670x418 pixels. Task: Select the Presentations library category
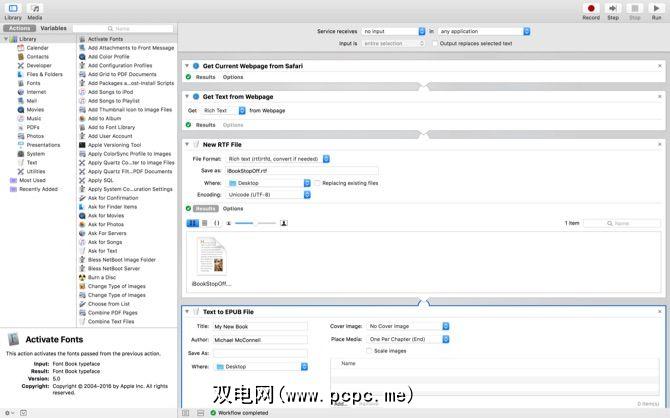pos(43,145)
